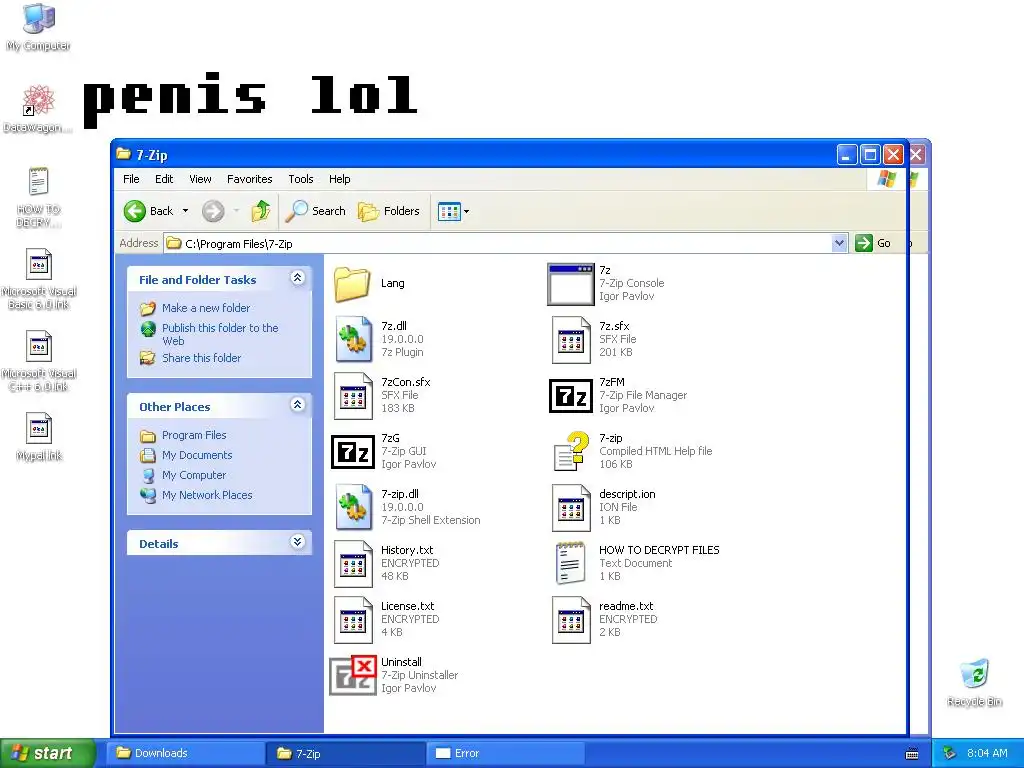Screen dimensions: 1024x768
Task: Toggle the Folders pane button
Action: [x=389, y=211]
